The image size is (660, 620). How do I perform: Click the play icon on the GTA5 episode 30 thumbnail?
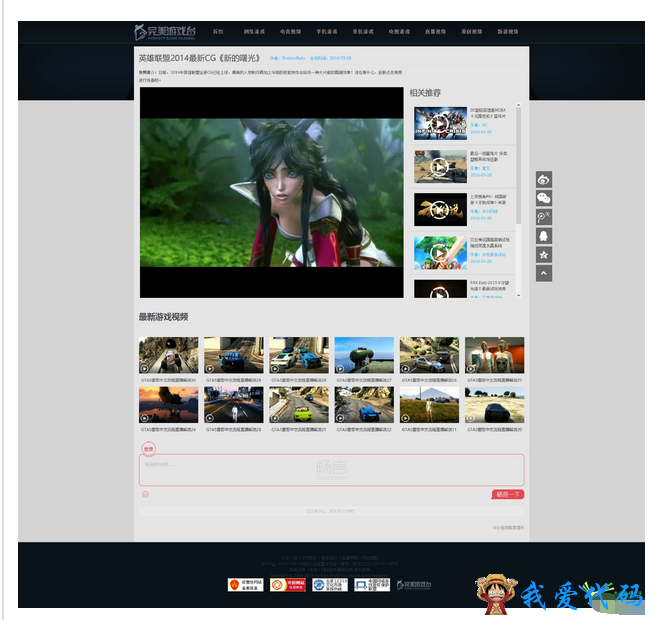point(144,369)
